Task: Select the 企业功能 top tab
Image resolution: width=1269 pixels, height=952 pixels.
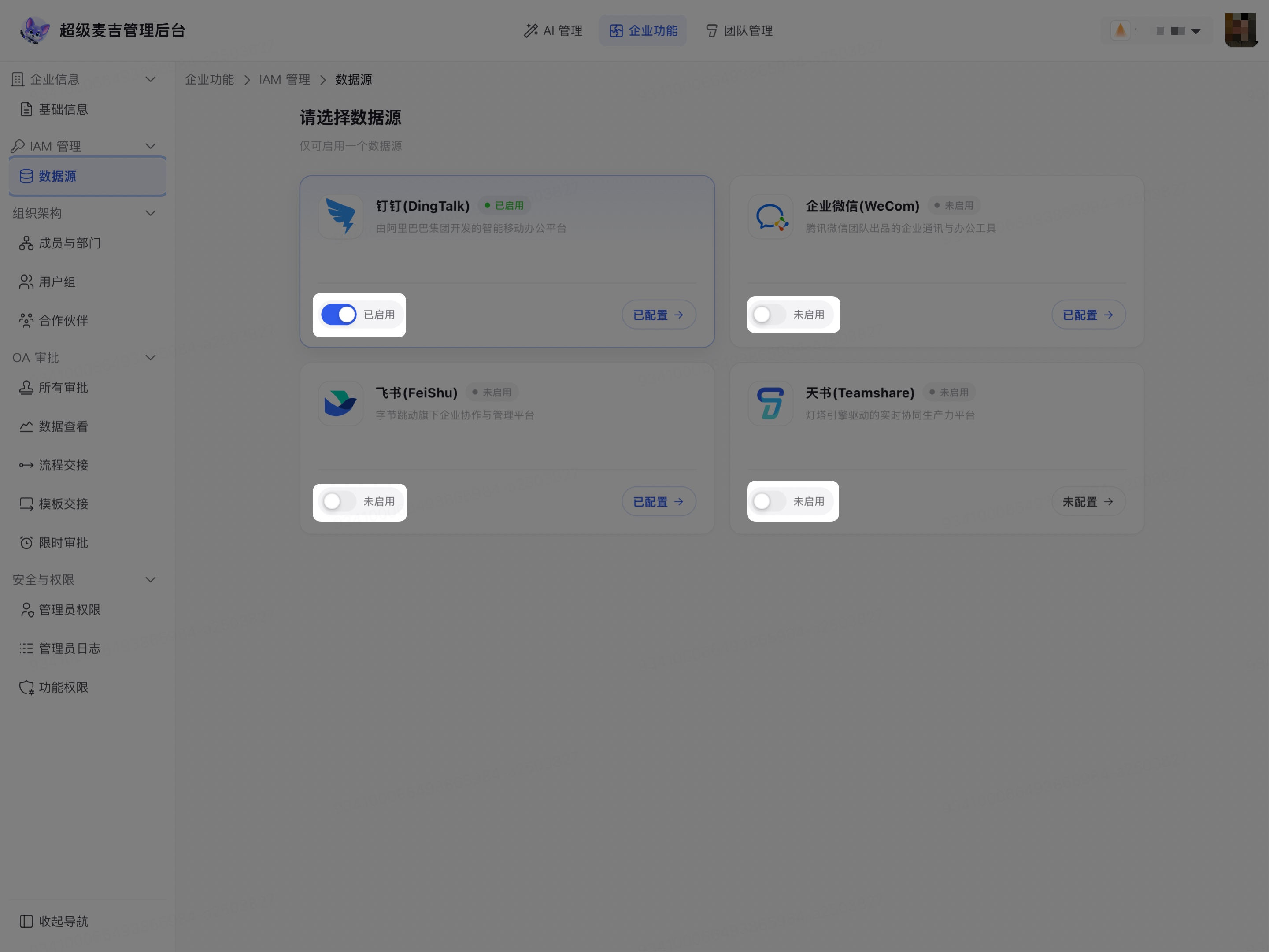Action: pyautogui.click(x=643, y=30)
